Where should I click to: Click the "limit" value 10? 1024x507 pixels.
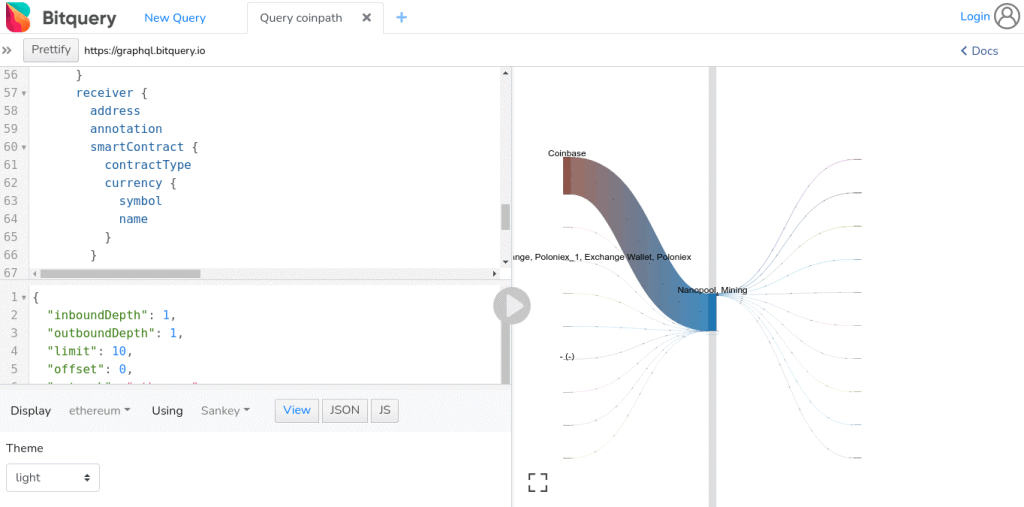[119, 352]
